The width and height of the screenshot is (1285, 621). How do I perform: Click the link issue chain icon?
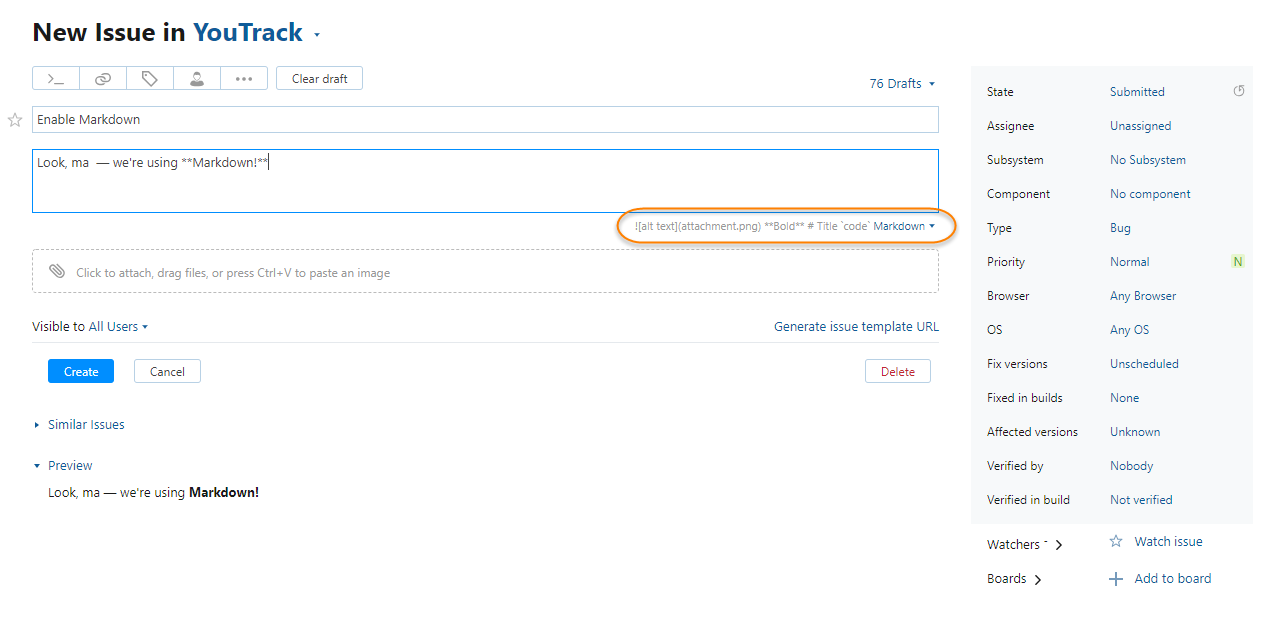point(103,79)
